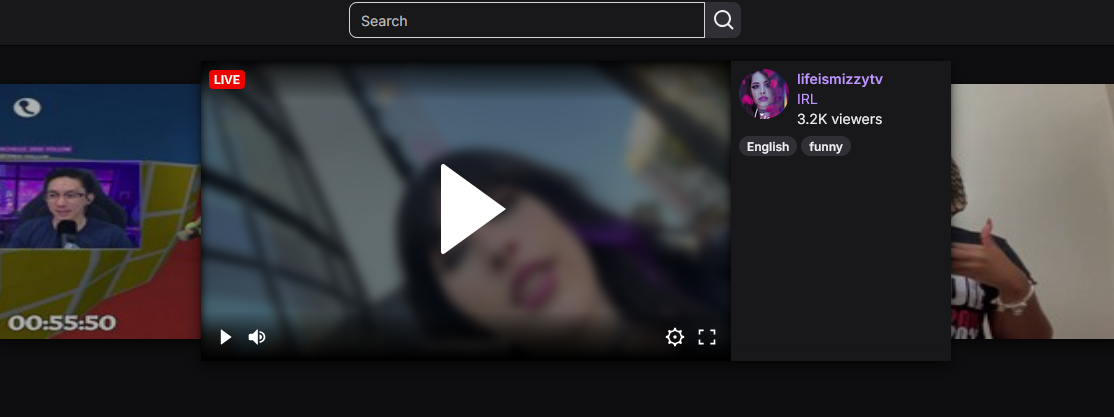Screen dimensions: 1114x417
Task: Click the magnifying glass search button
Action: (723, 20)
